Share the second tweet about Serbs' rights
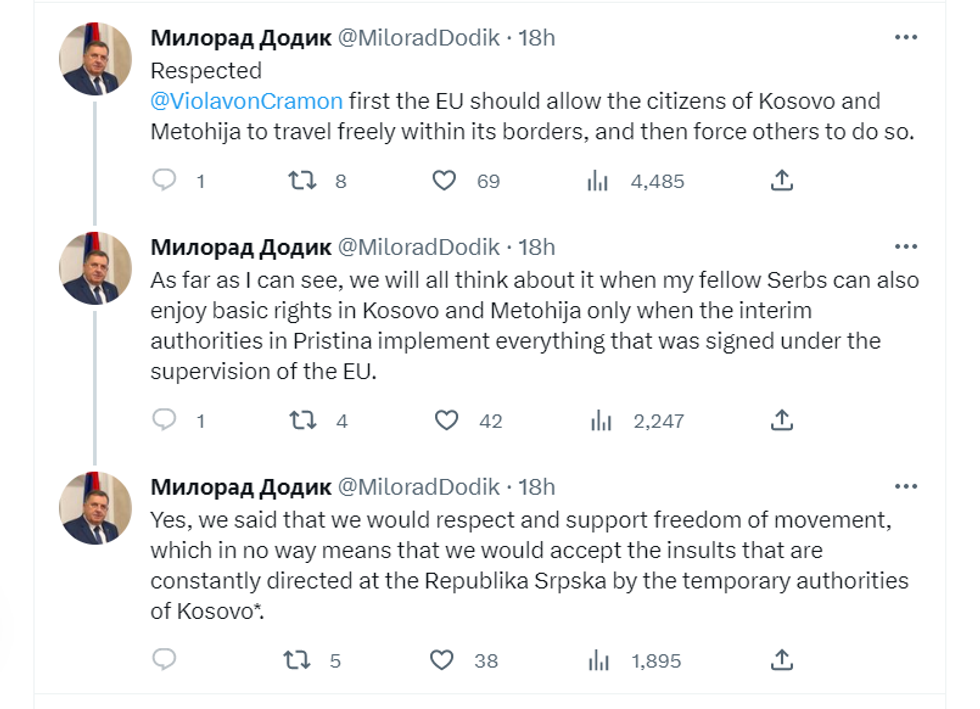This screenshot has height=709, width=980. [783, 420]
